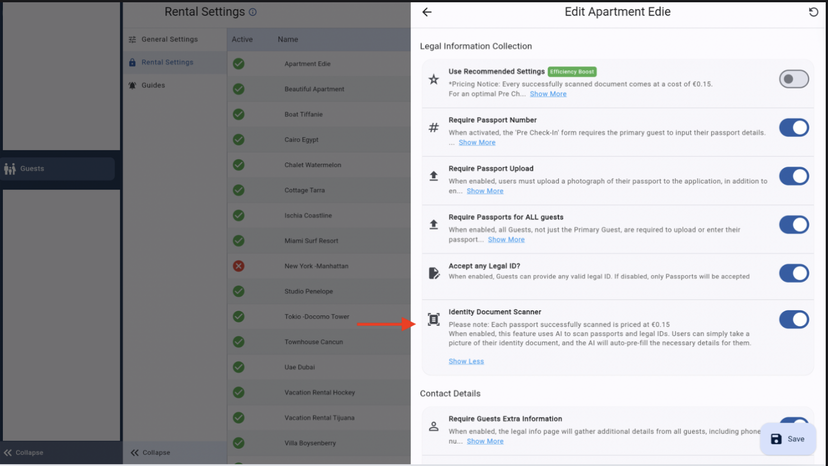Turn off the Accept any Legal ID toggle
Viewport: 828px width, 466px height.
[x=793, y=273]
